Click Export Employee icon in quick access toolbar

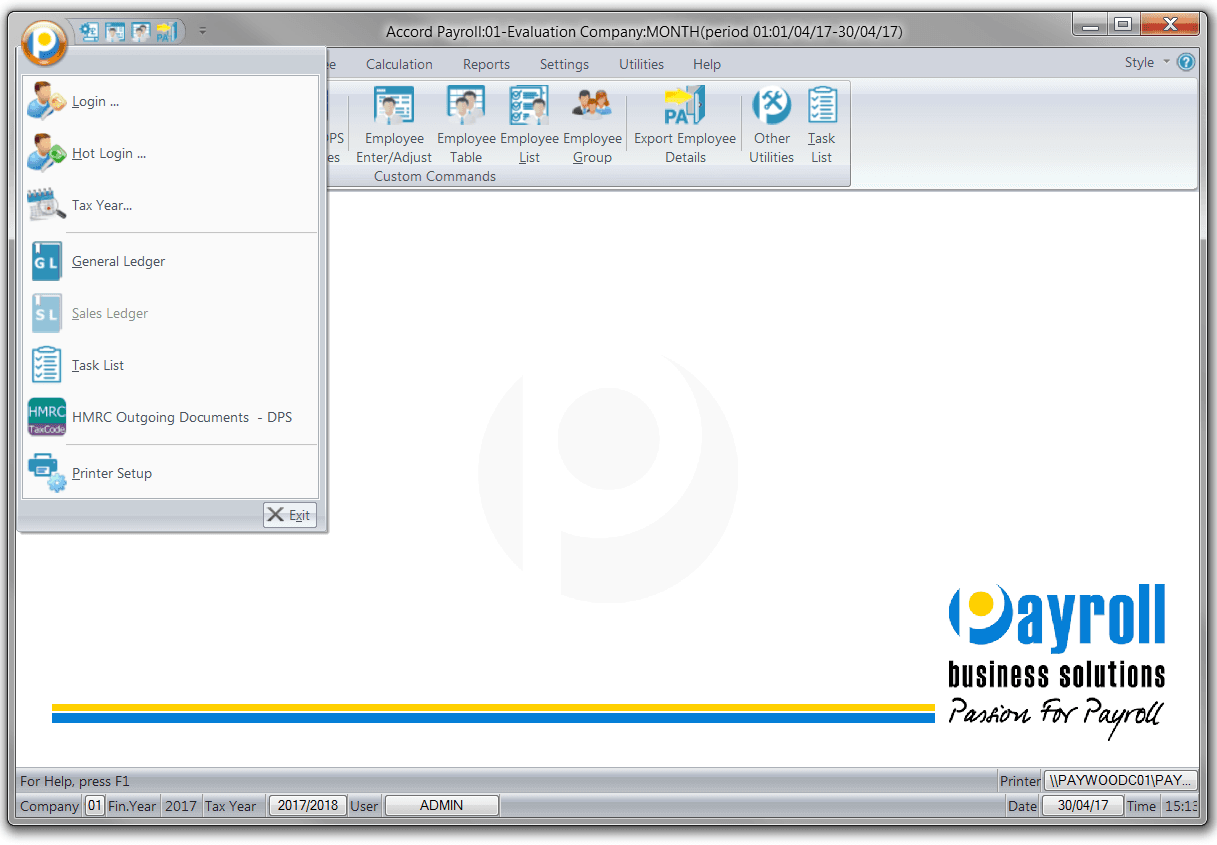click(167, 32)
